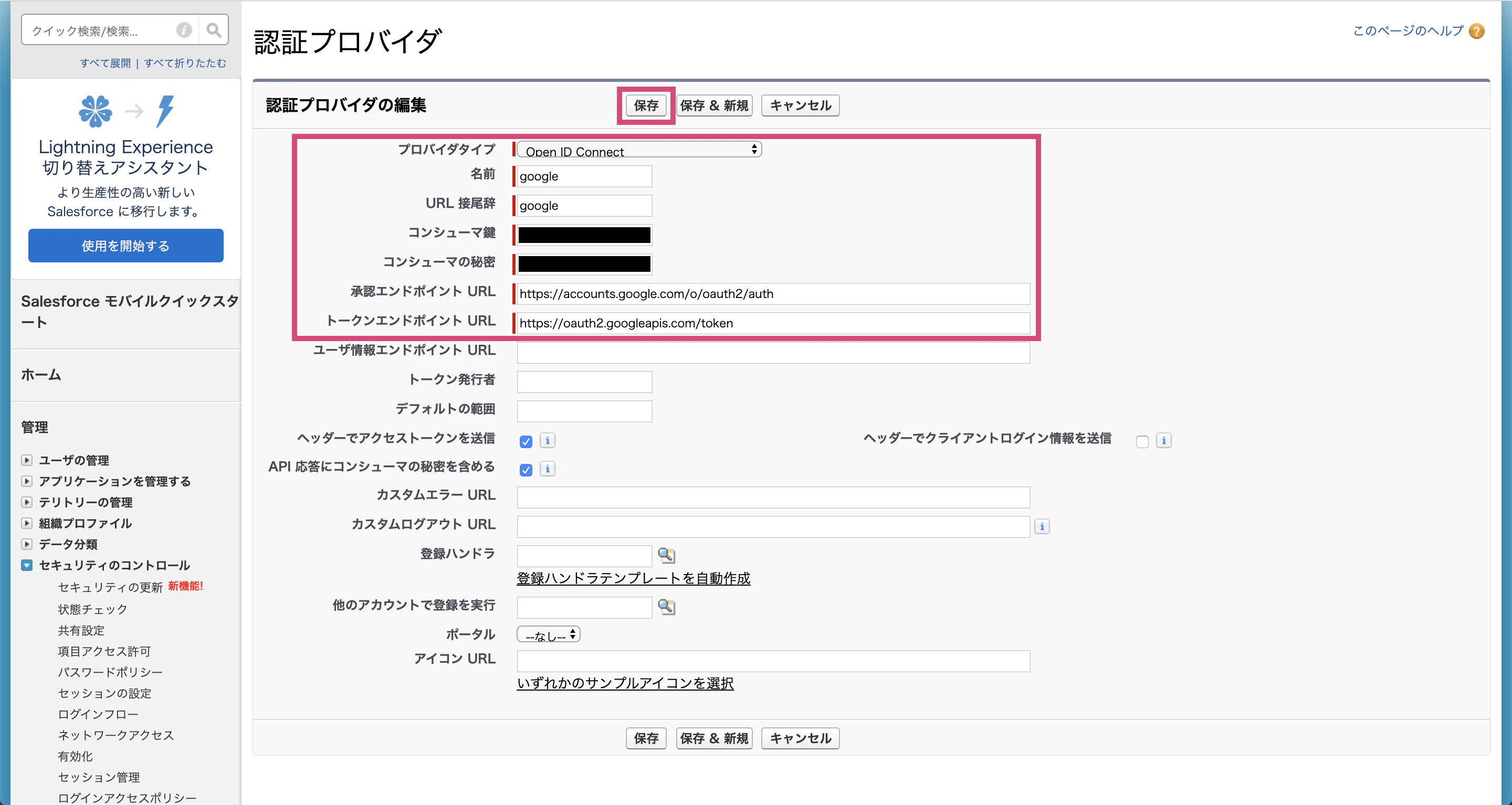Click the search box info icon
Viewport: 1512px width, 805px height.
point(184,30)
